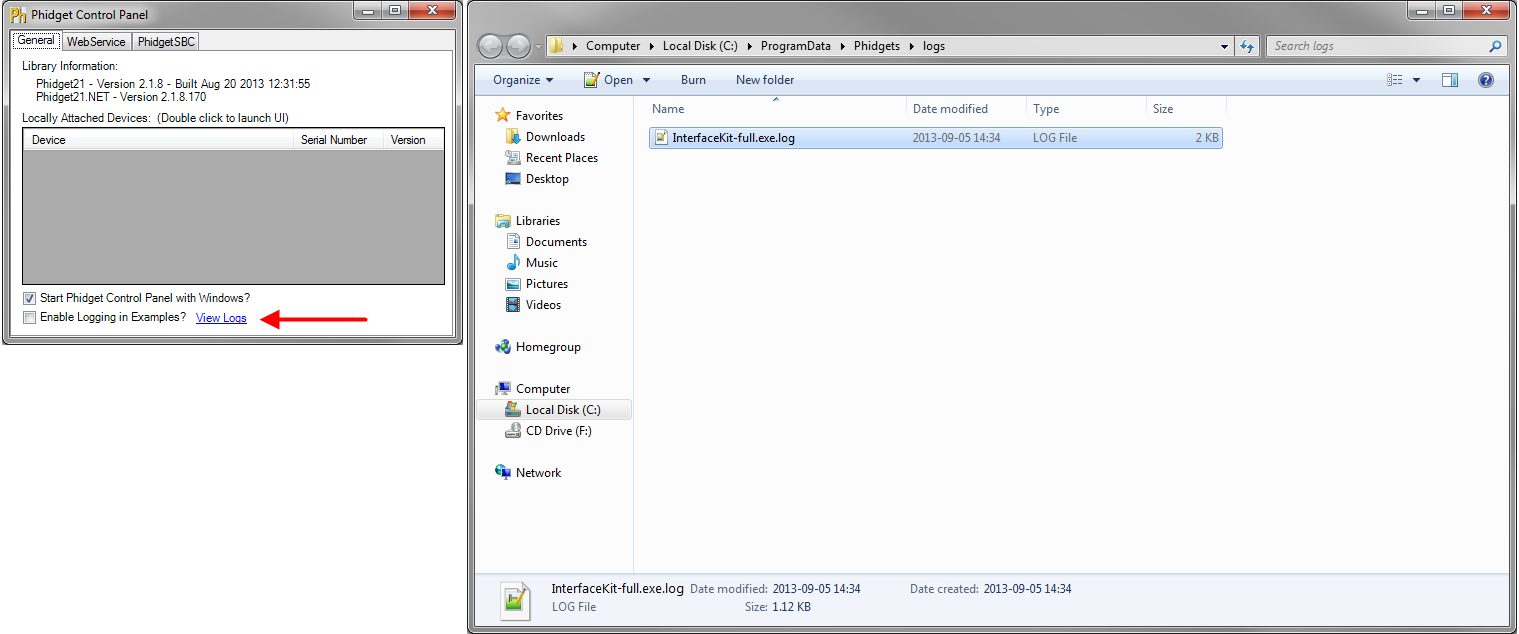Click the 2 KB size cell in the file row
Viewport: 1519px width, 634px height.
pos(1207,138)
